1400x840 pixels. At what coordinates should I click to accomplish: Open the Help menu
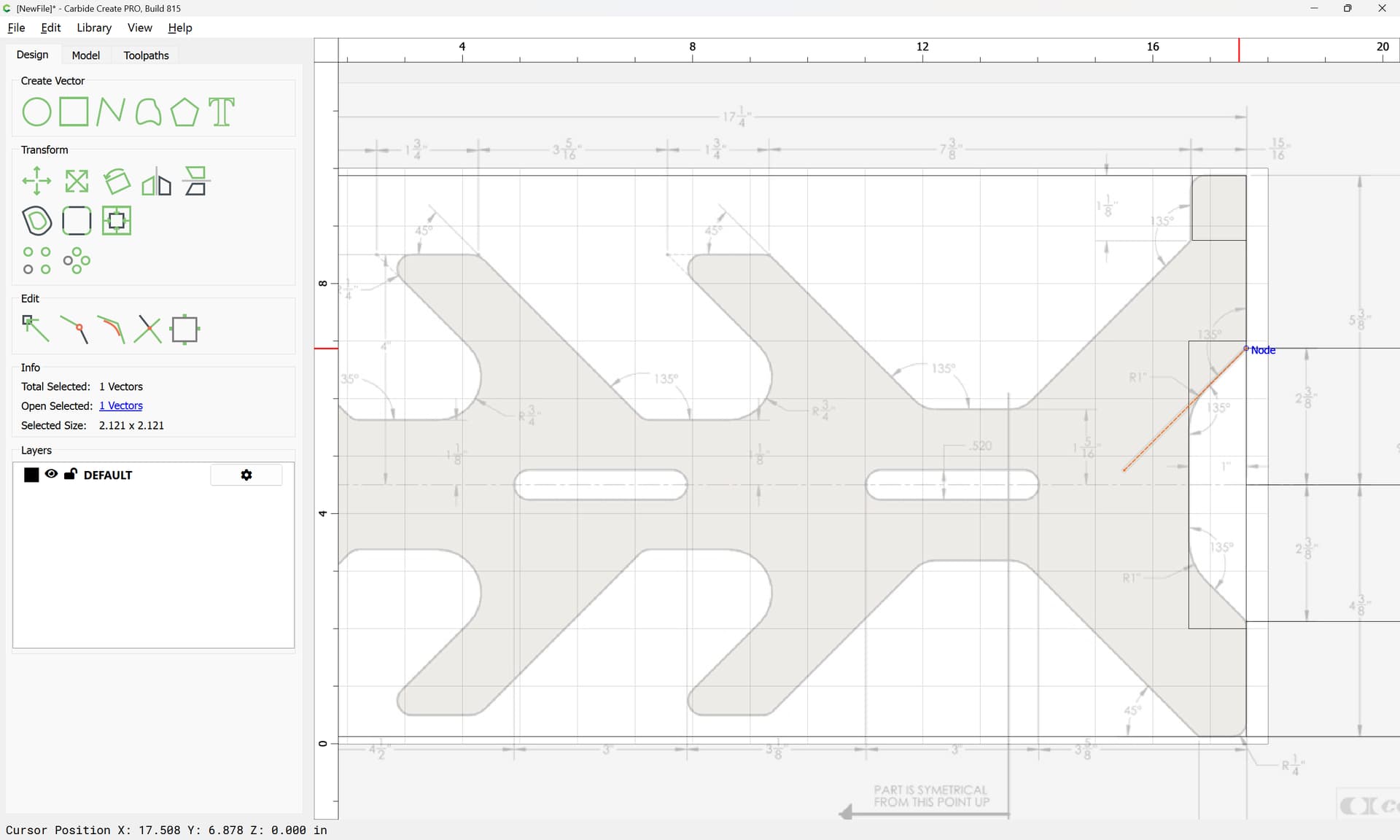pos(180,28)
